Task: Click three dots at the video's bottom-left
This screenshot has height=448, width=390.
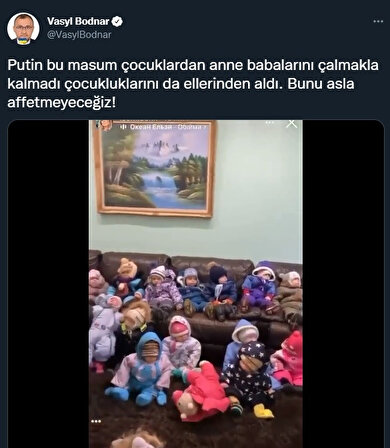Action: (x=96, y=421)
